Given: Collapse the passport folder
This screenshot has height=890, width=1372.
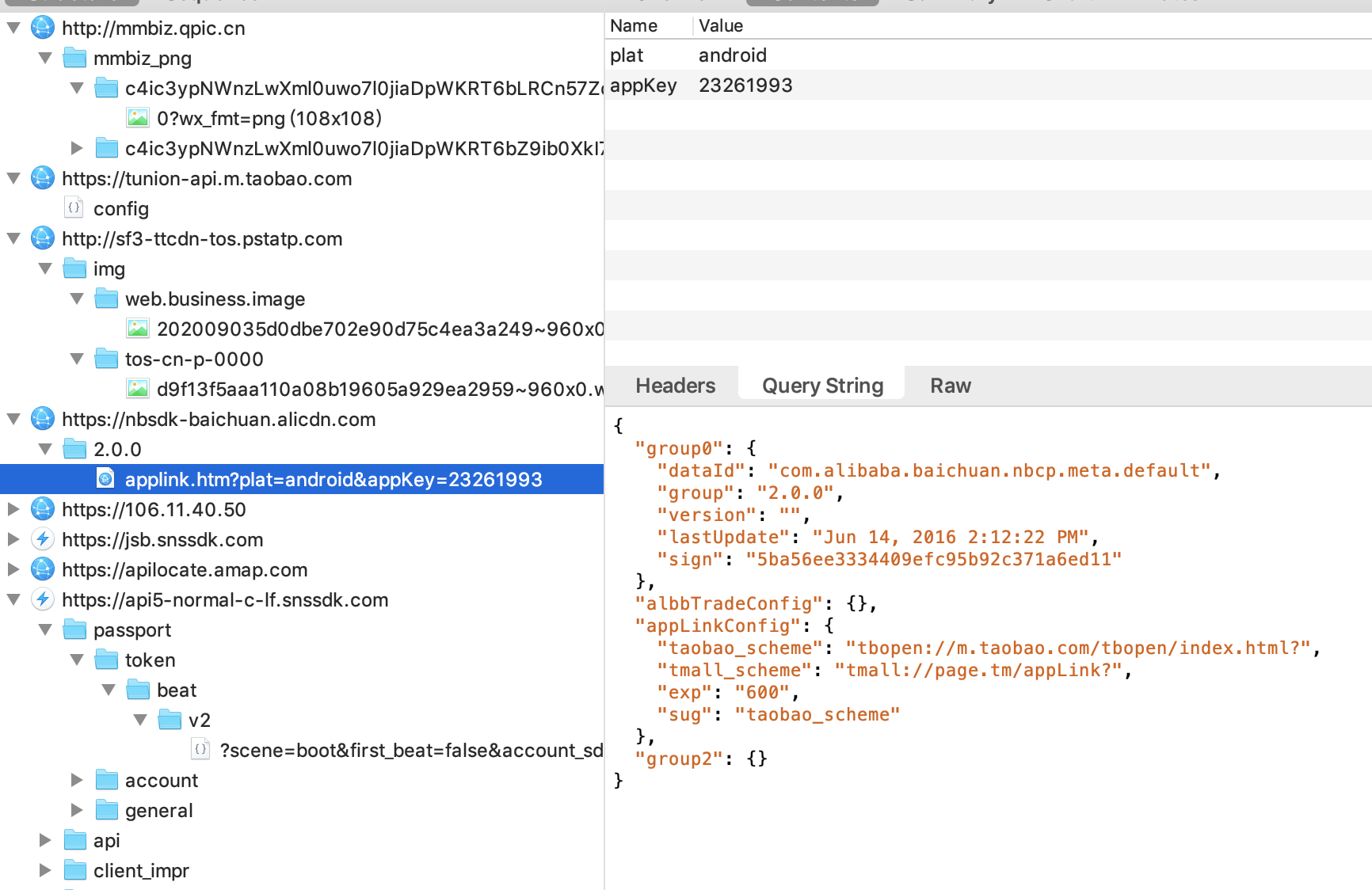Looking at the screenshot, I should point(45,629).
